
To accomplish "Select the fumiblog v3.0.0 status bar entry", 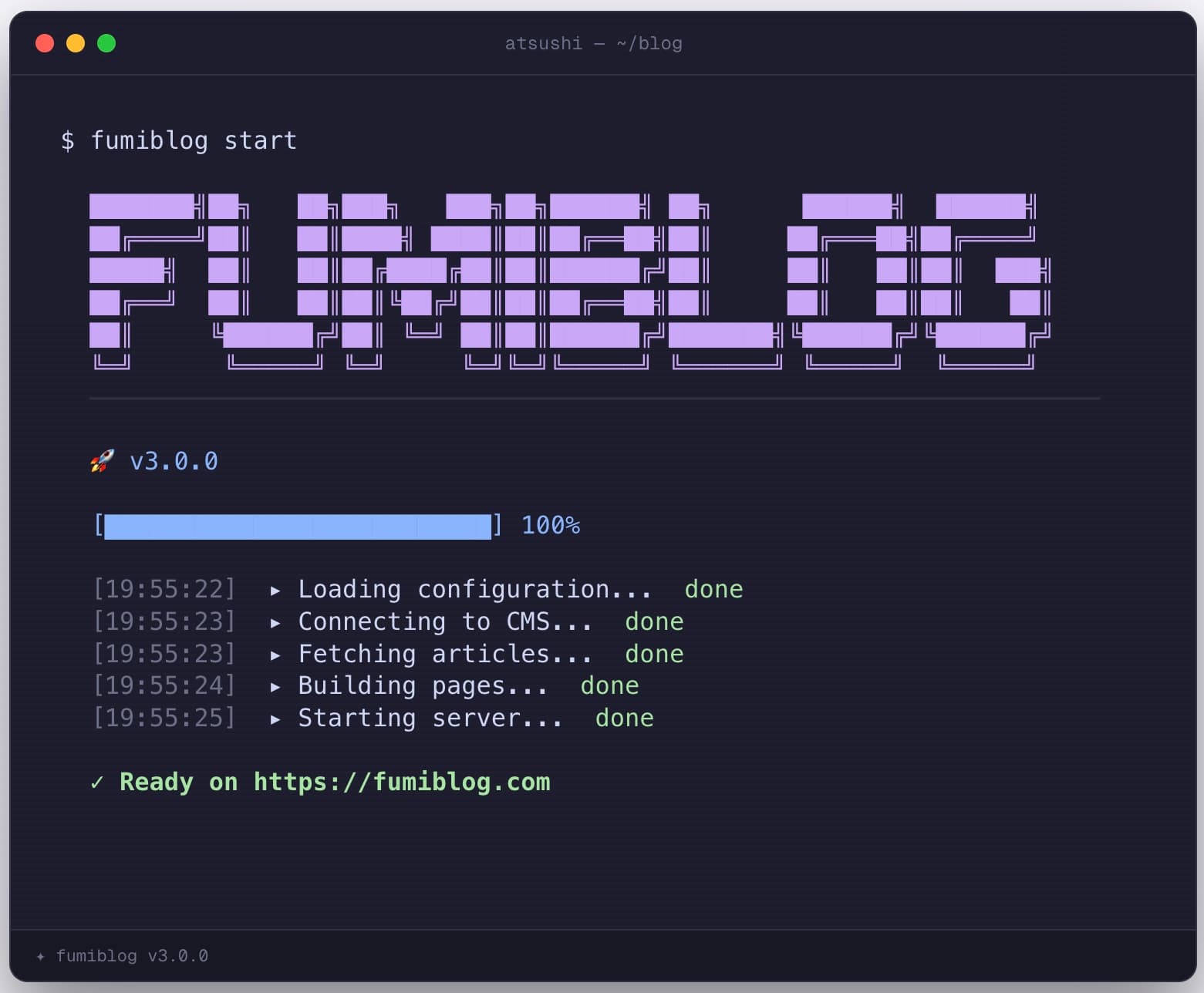I will click(133, 956).
